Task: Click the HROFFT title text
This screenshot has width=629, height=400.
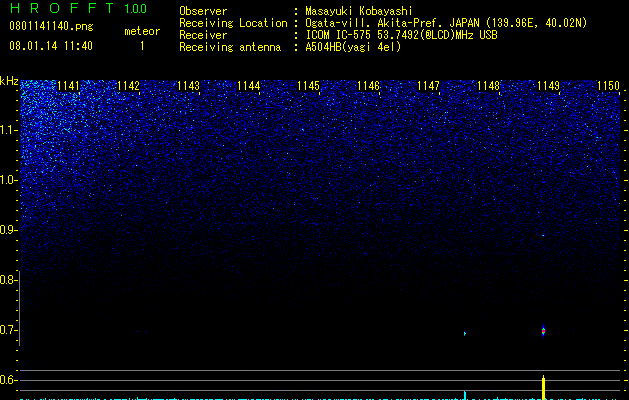Action: point(62,8)
